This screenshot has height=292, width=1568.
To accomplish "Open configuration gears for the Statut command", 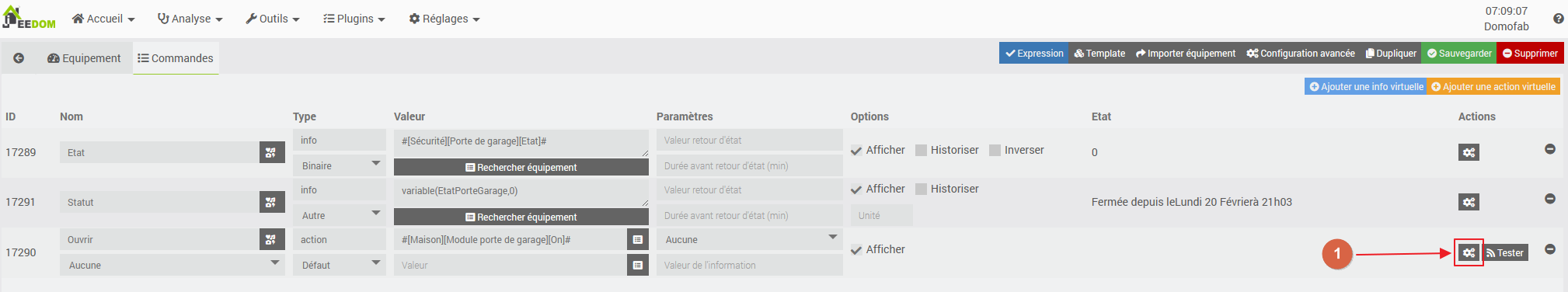I will [x=1469, y=202].
